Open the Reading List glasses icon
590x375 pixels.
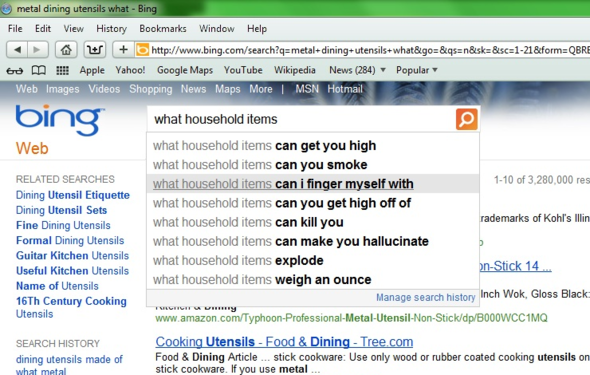(x=15, y=70)
